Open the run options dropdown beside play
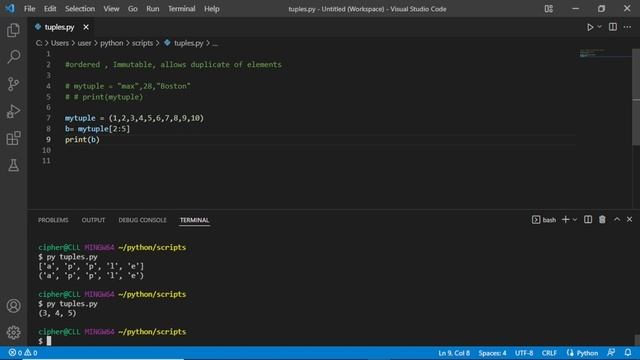Screen dimensions: 640x360 [600, 27]
